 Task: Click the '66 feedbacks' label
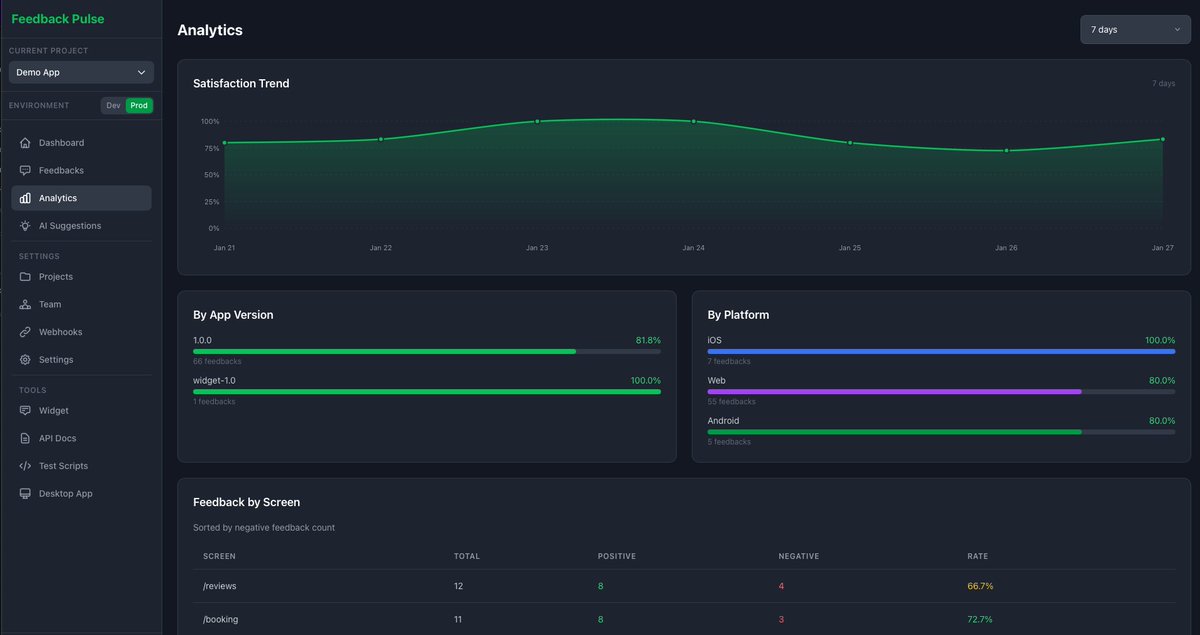[x=217, y=361]
